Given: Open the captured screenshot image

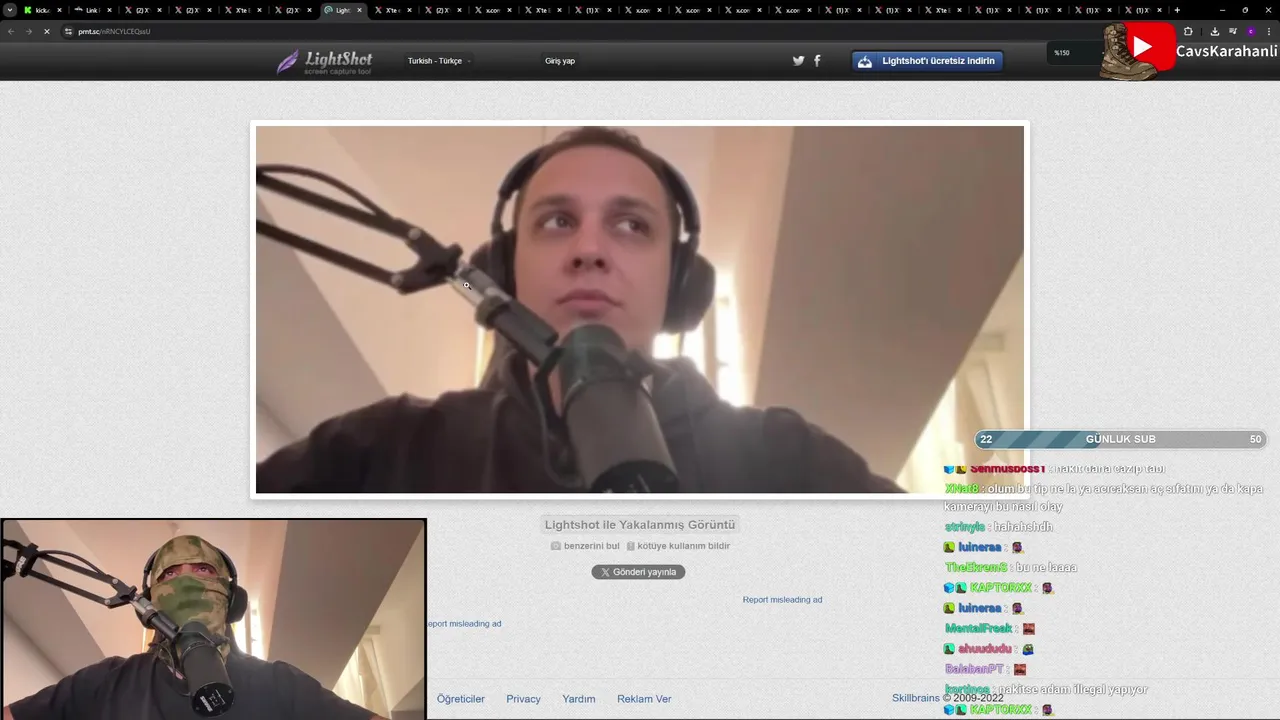Looking at the screenshot, I should click(x=640, y=309).
